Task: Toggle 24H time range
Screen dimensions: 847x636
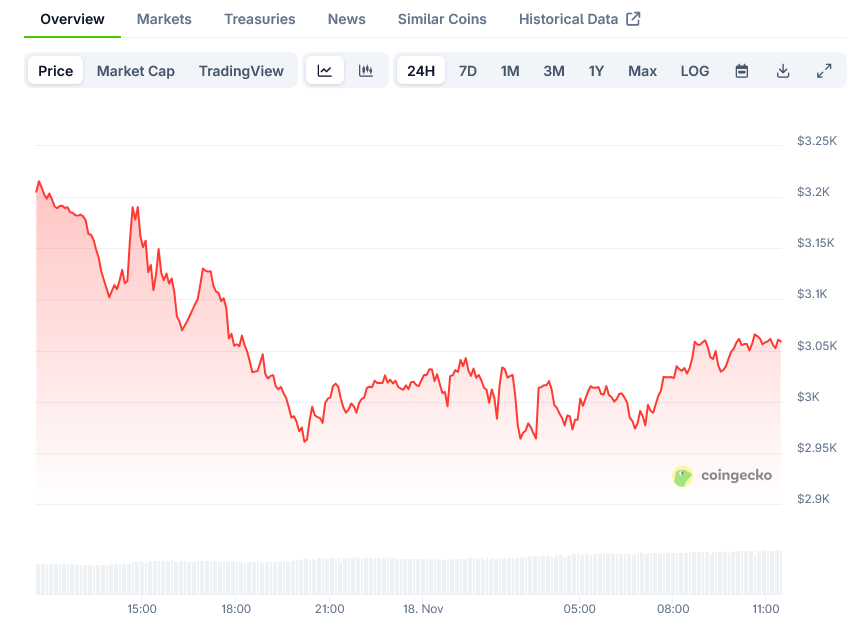Action: click(x=420, y=70)
